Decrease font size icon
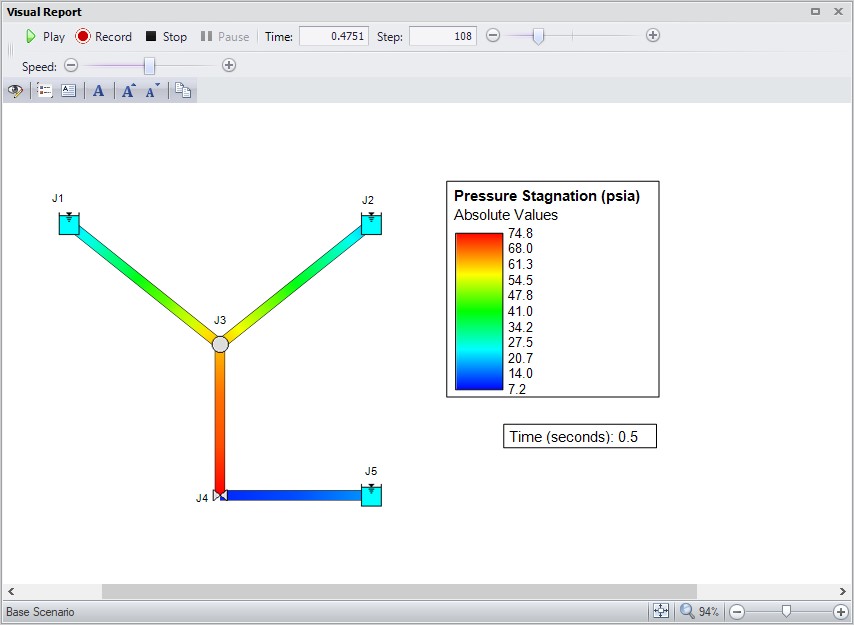Screen dimensions: 854x625 pos(152,90)
